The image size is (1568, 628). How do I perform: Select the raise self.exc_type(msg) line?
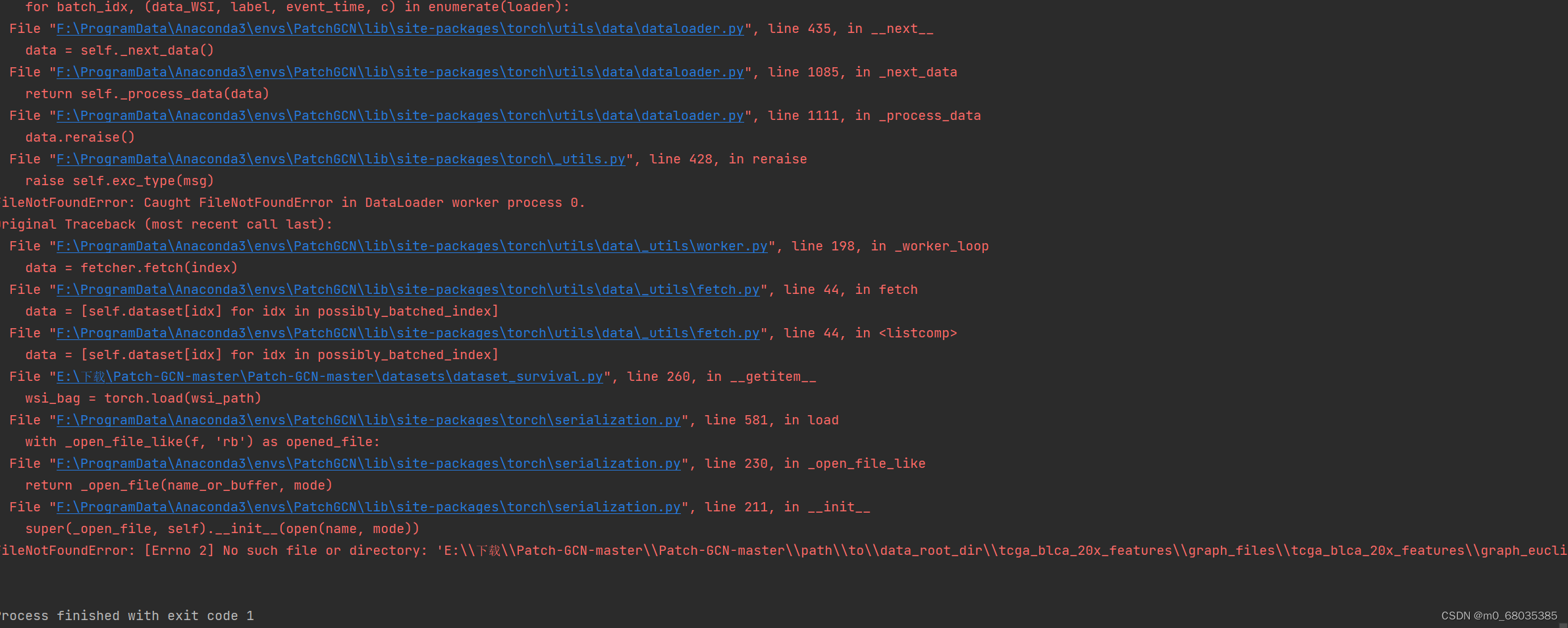coord(119,181)
